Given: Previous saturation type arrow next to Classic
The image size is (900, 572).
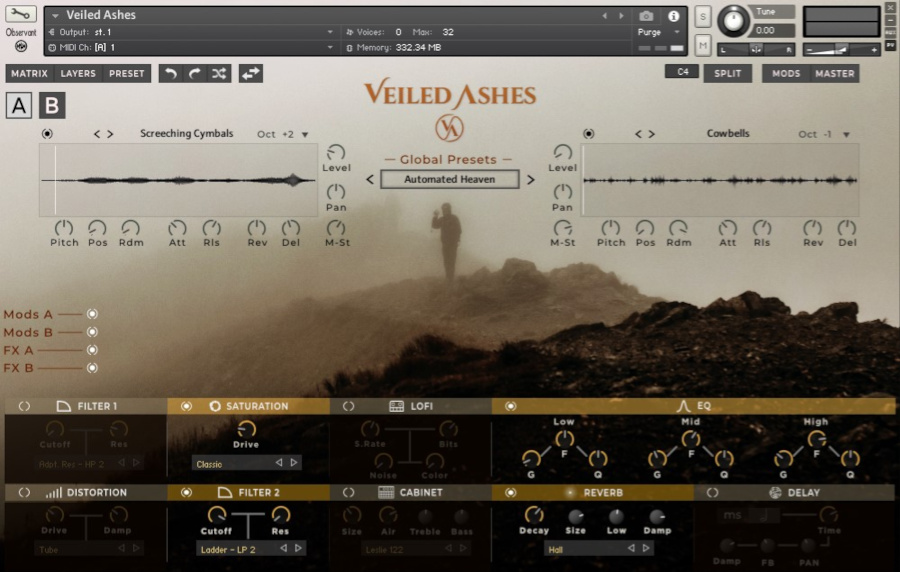Looking at the screenshot, I should [279, 462].
